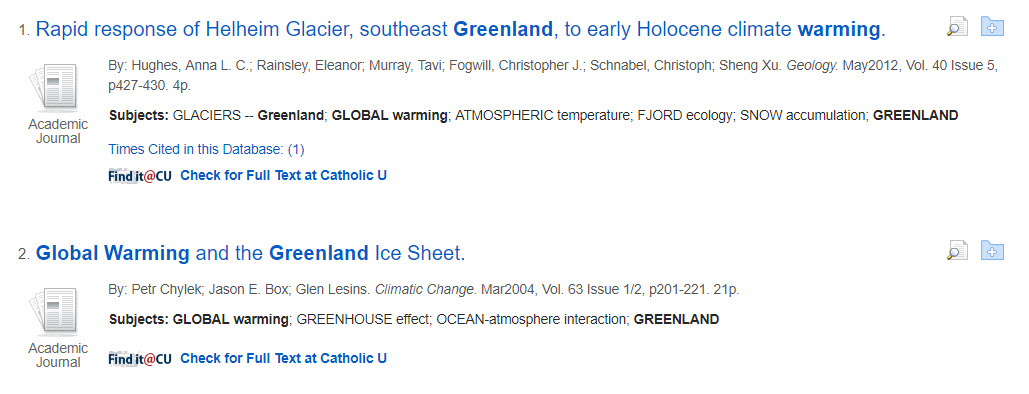Image resolution: width=1029 pixels, height=394 pixels.
Task: Check for Full Text at Catholic U for result 2
Action: coord(284,359)
